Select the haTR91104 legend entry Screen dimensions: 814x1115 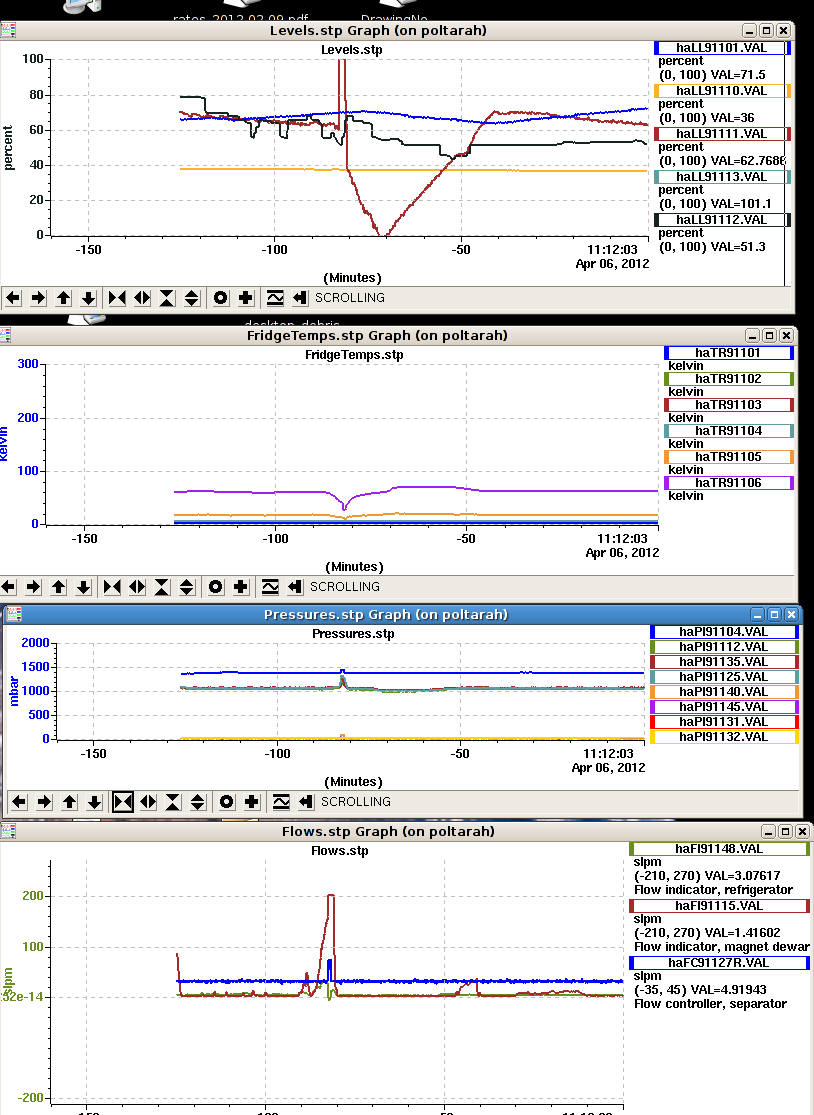[x=729, y=431]
